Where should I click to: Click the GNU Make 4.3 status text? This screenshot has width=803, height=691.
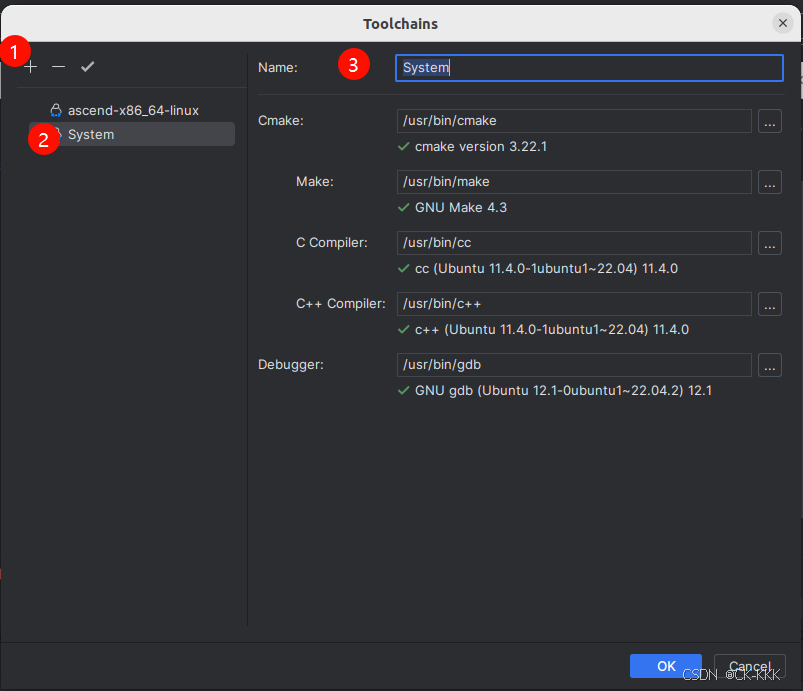point(461,207)
